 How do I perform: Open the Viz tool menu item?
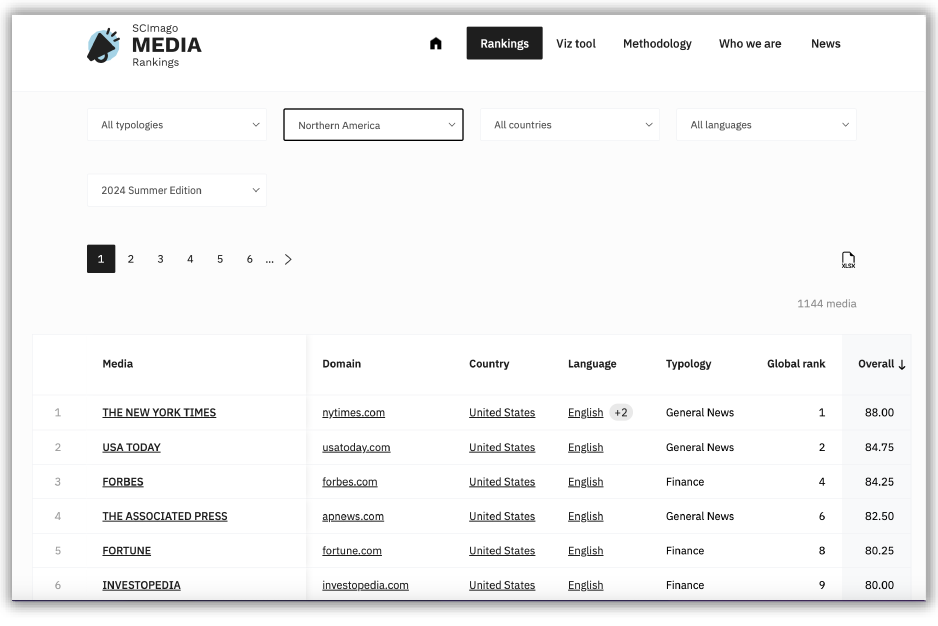click(575, 44)
